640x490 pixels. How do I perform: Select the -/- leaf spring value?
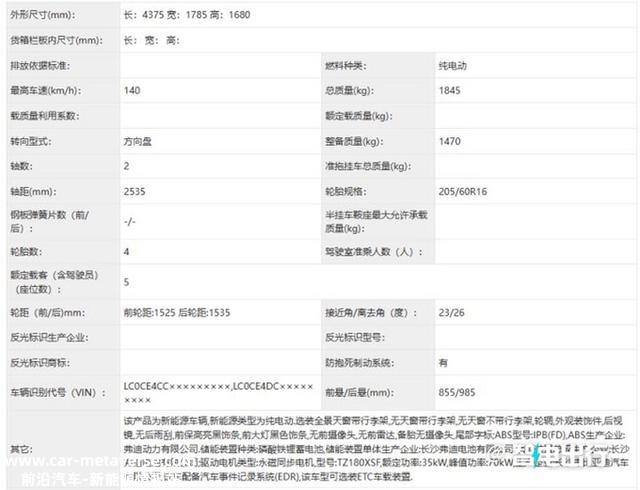(129, 221)
